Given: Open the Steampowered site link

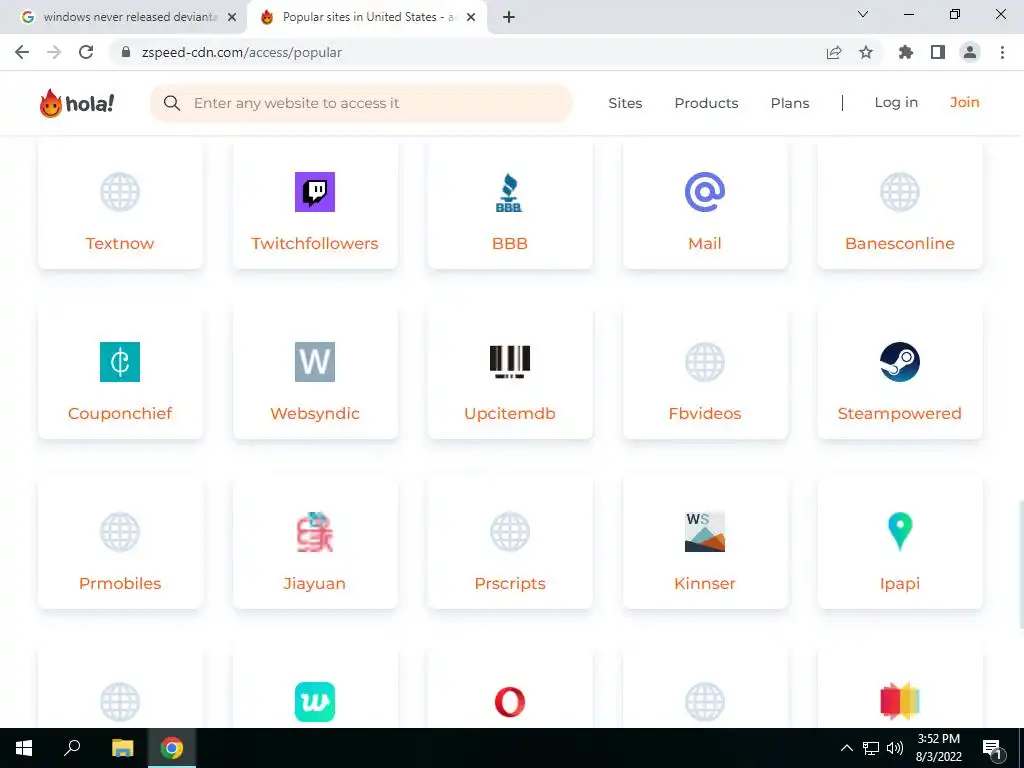Looking at the screenshot, I should click(900, 413).
